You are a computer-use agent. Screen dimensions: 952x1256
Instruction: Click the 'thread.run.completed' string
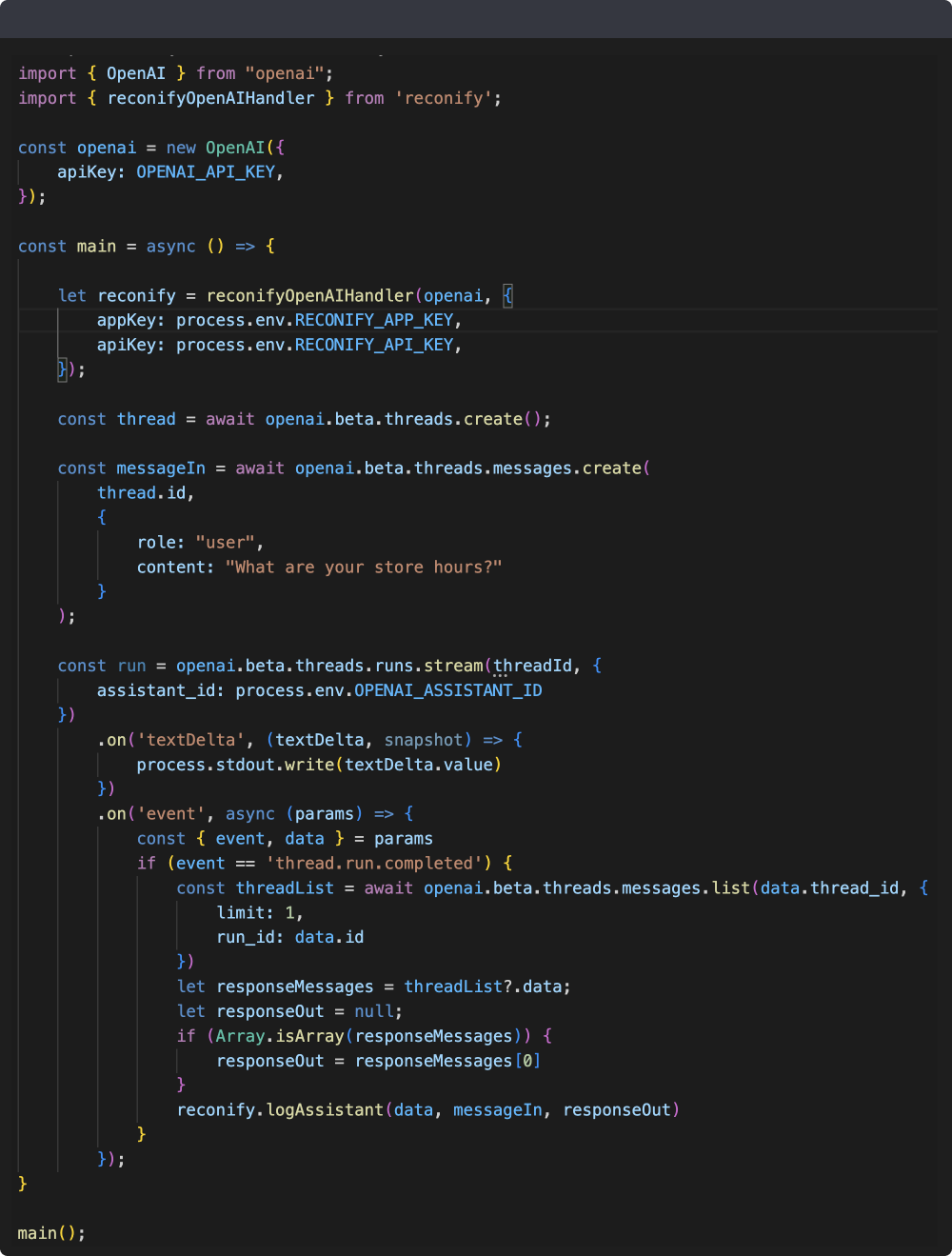pyautogui.click(x=374, y=864)
